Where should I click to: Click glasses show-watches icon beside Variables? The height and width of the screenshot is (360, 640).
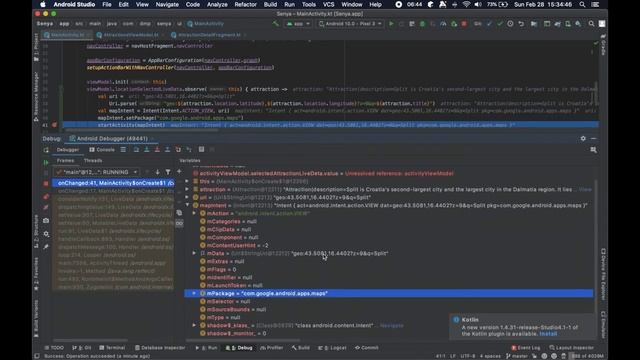click(179, 223)
